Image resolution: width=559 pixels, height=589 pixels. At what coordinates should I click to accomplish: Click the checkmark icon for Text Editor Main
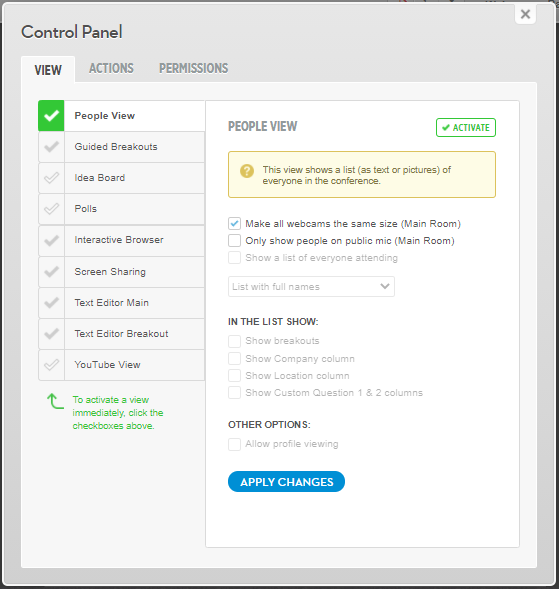51,302
